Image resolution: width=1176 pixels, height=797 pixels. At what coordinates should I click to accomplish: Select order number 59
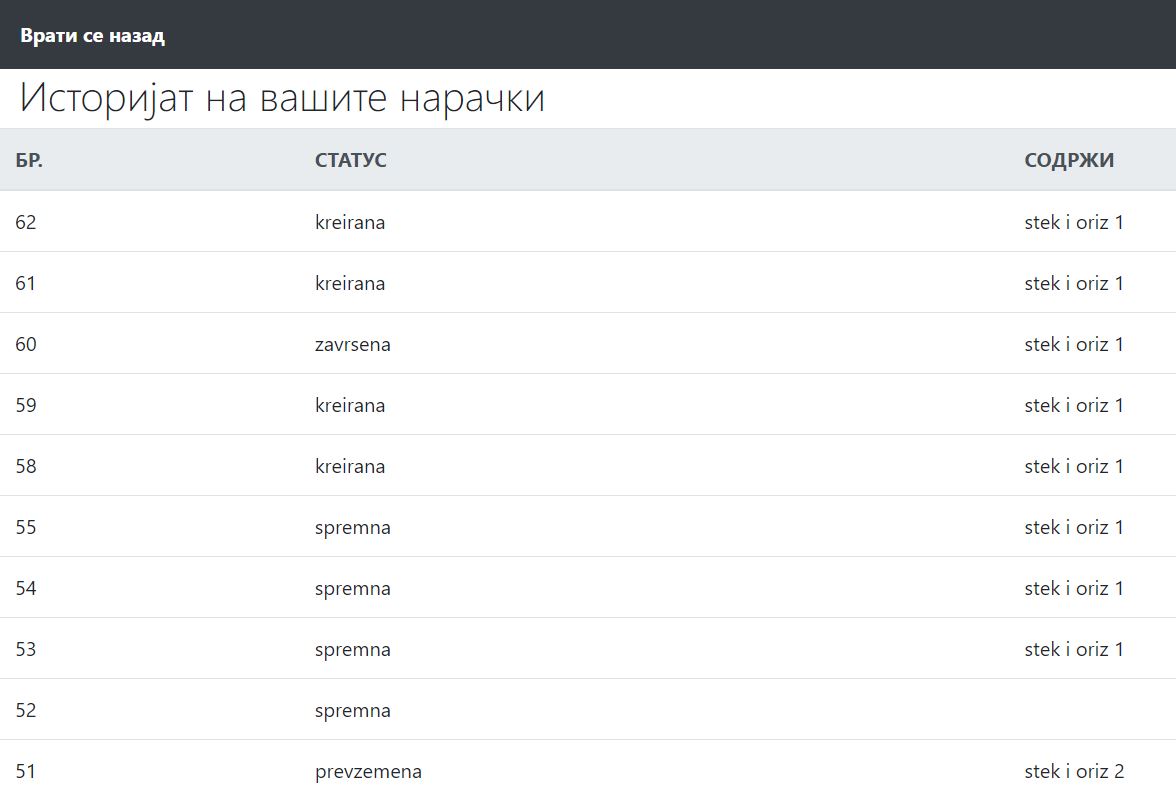[26, 405]
